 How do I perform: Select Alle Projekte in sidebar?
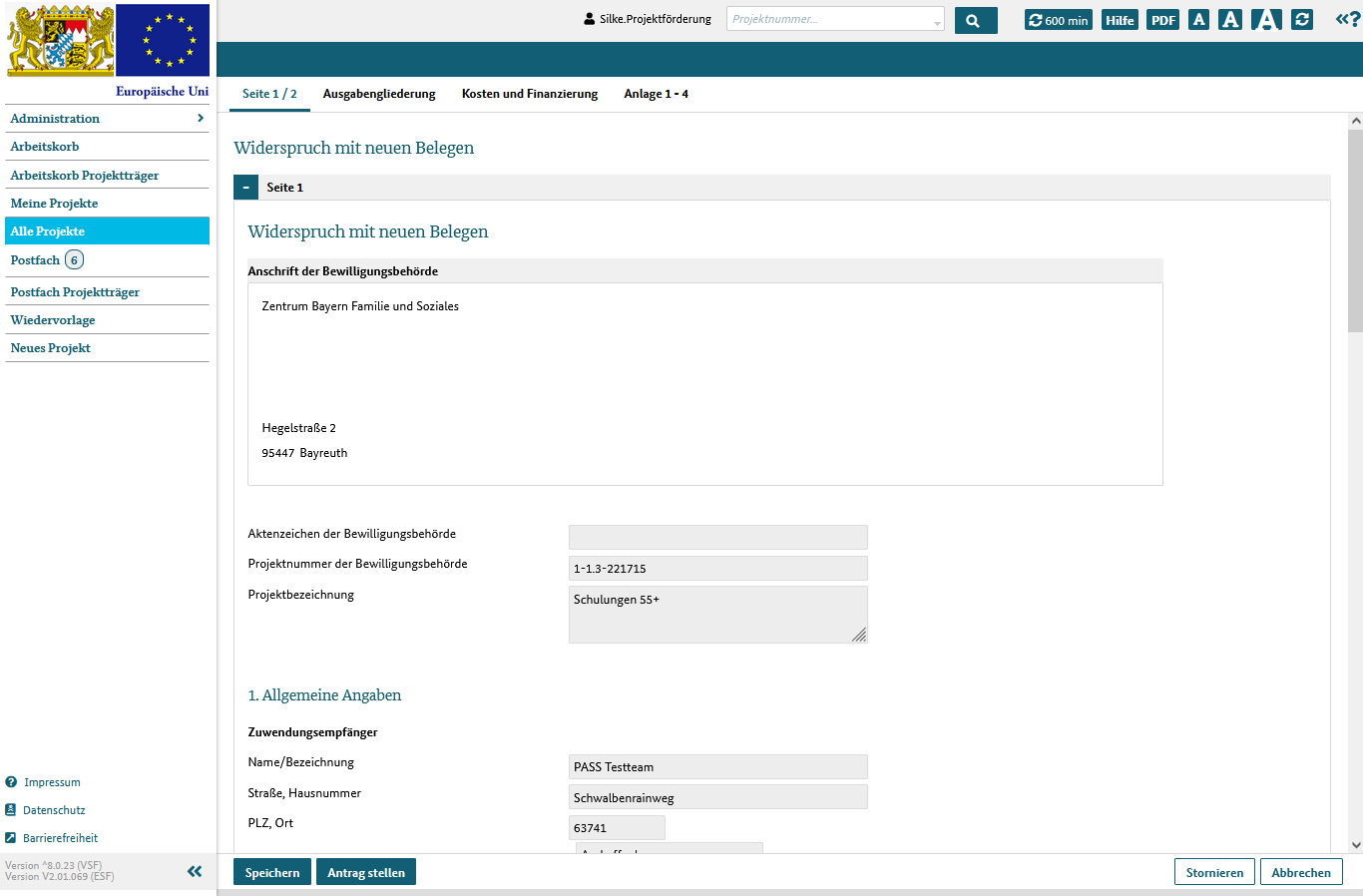107,230
